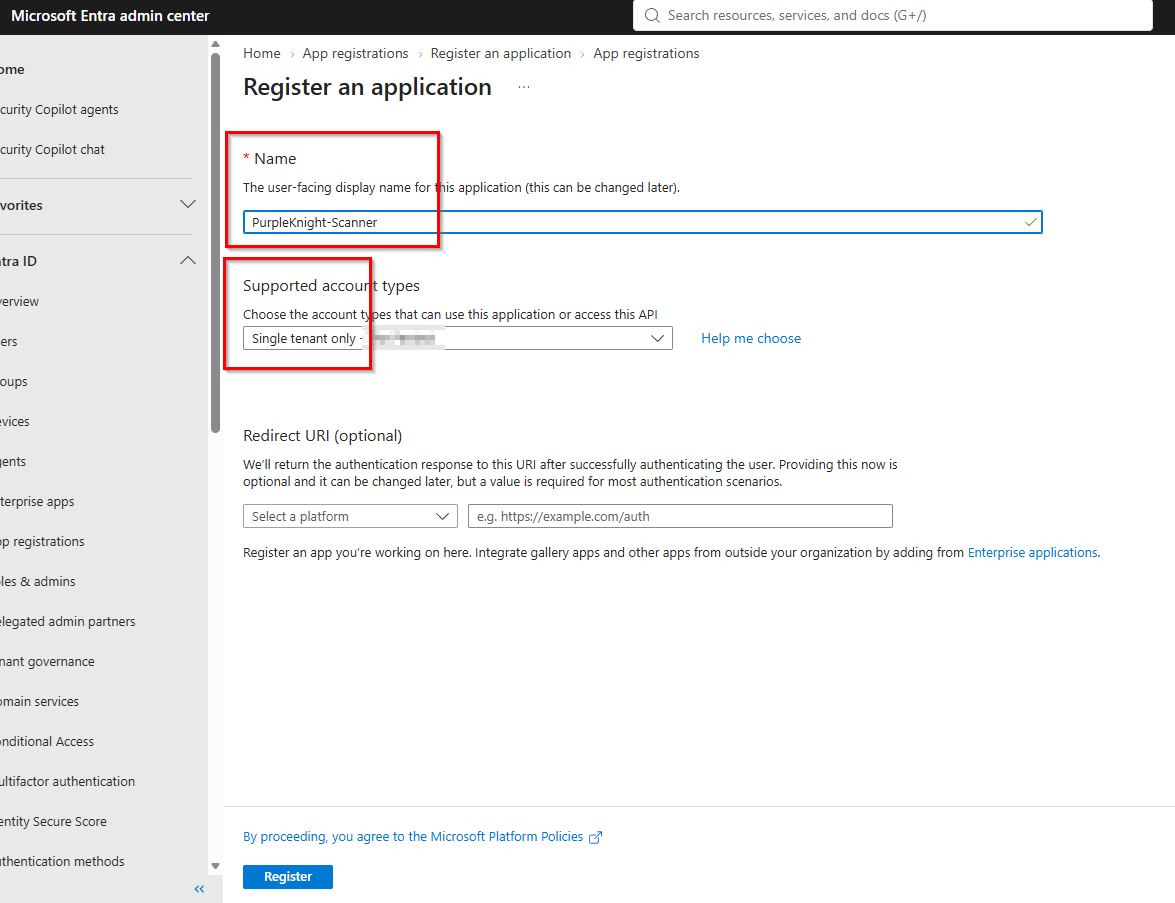Screen dimensions: 1175x903
Task: Click the sidebar scrollbar thumb
Action: pyautogui.click(x=216, y=242)
